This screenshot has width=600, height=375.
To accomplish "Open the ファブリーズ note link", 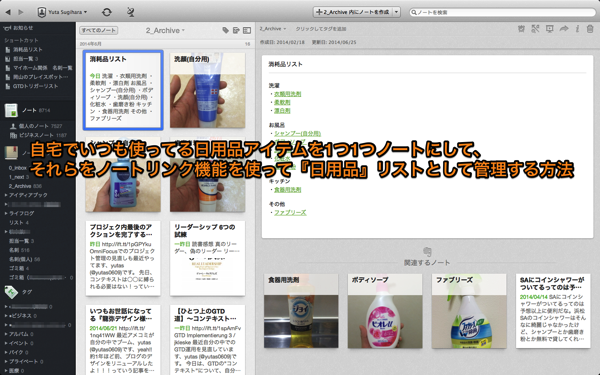I will (x=290, y=212).
